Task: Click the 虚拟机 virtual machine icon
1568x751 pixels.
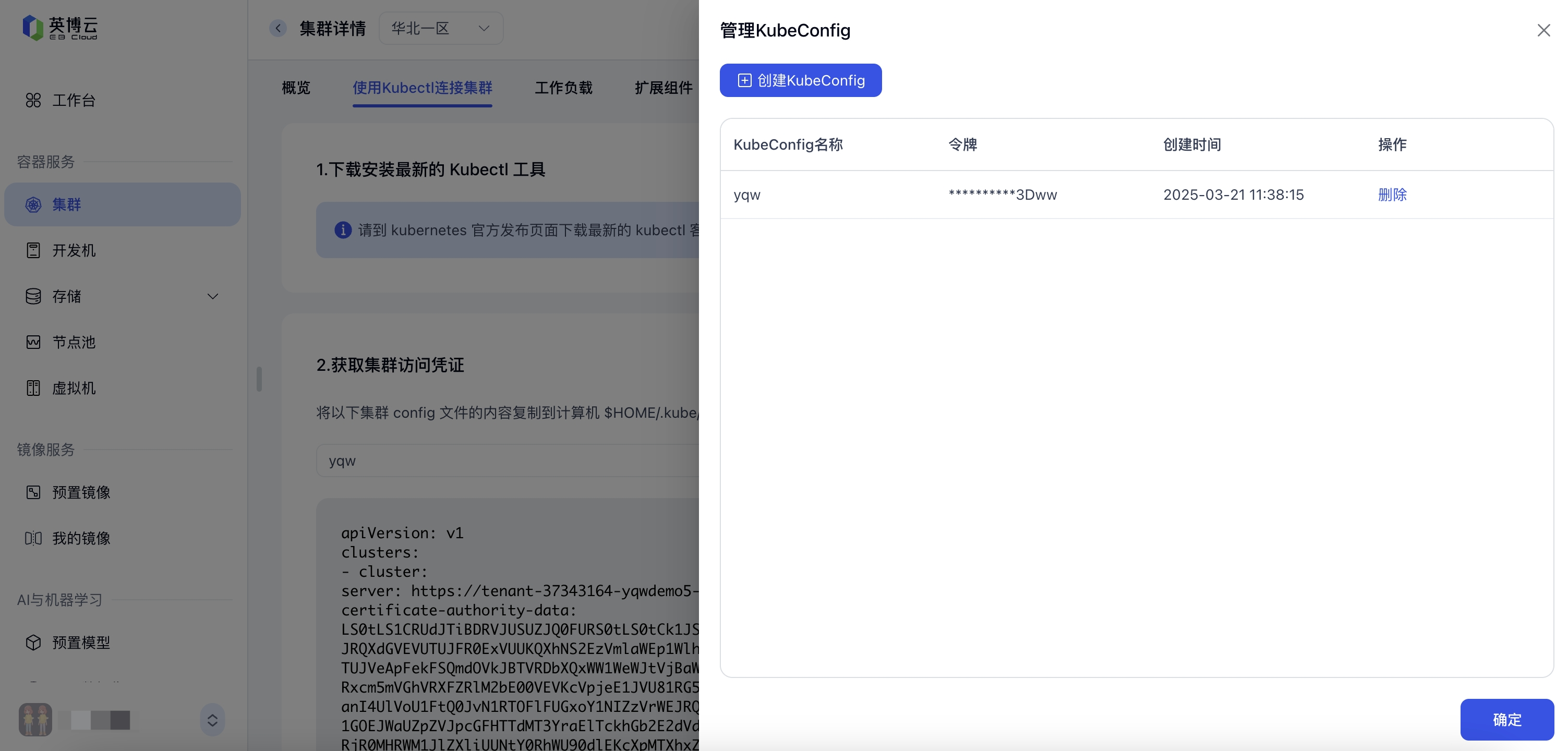Action: [x=33, y=389]
